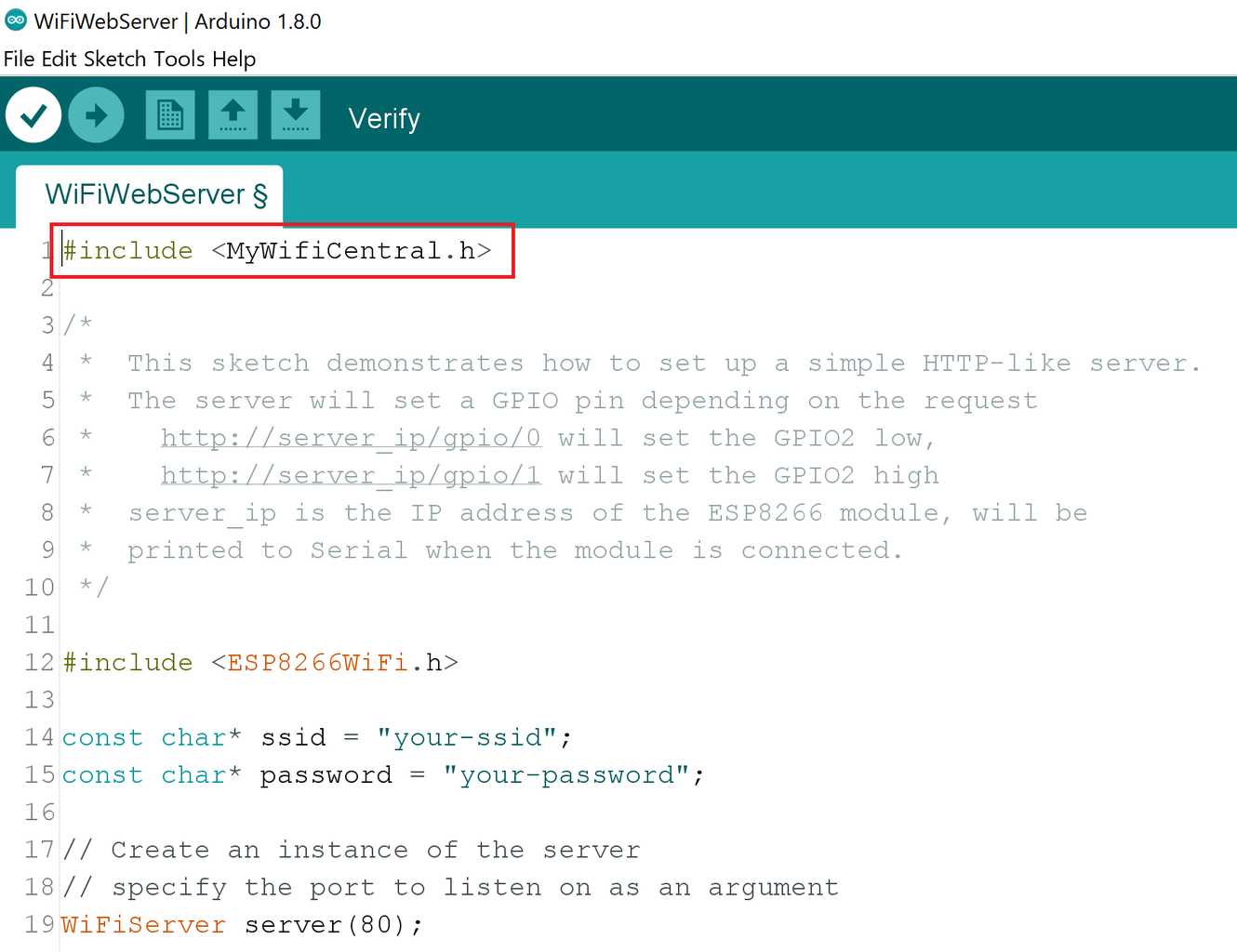Click the Upload arrow icon
Image resolution: width=1237 pixels, height=952 pixels.
click(x=96, y=113)
